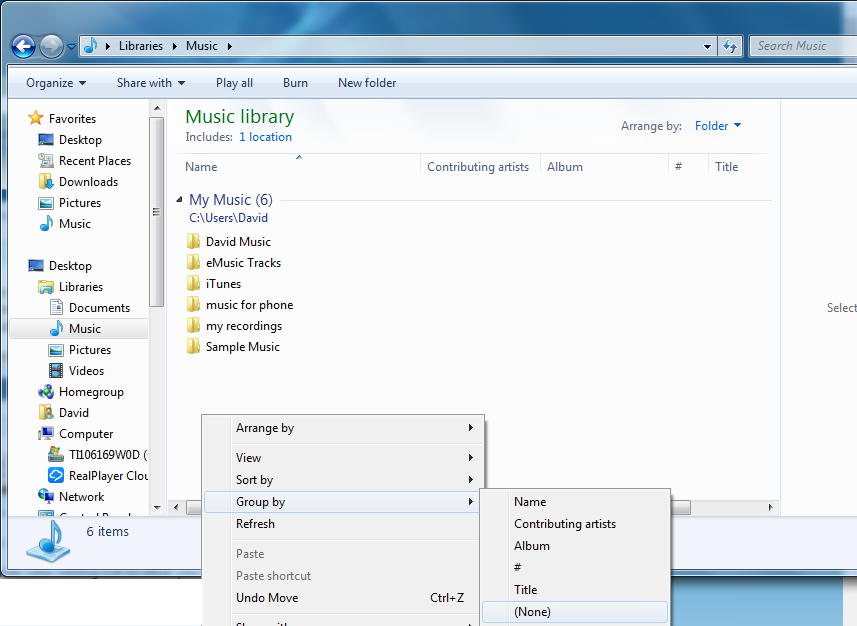Open the Organize dropdown
This screenshot has height=626, width=857.
pyautogui.click(x=56, y=83)
